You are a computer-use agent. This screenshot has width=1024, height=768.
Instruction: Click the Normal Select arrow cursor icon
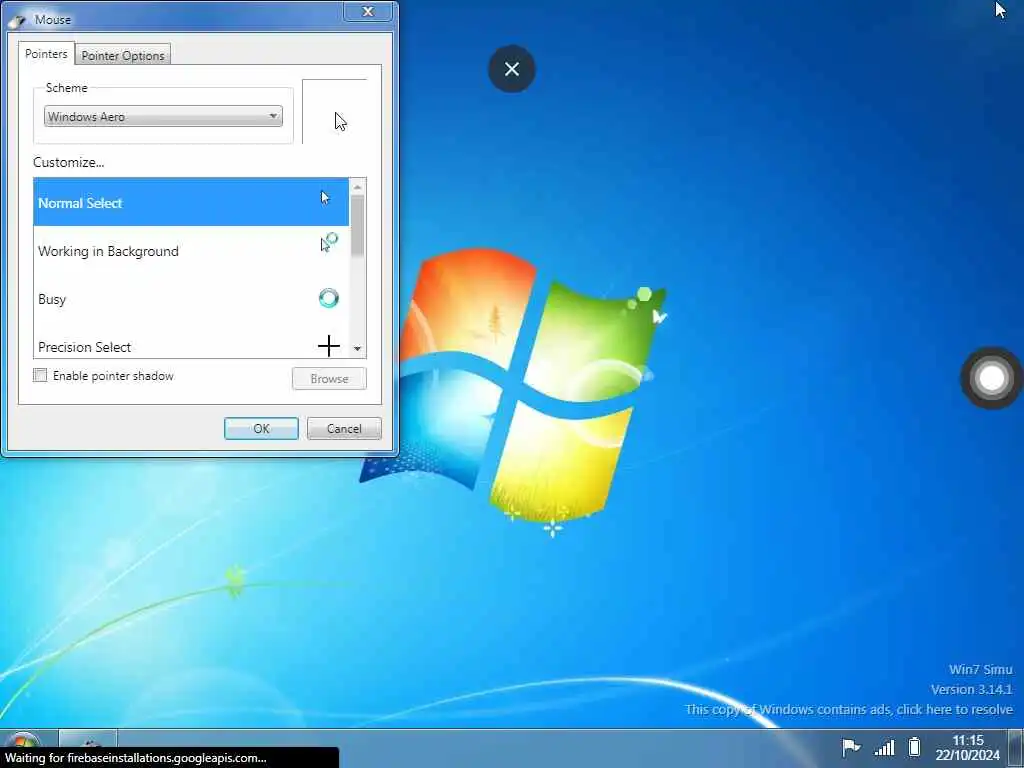click(325, 198)
